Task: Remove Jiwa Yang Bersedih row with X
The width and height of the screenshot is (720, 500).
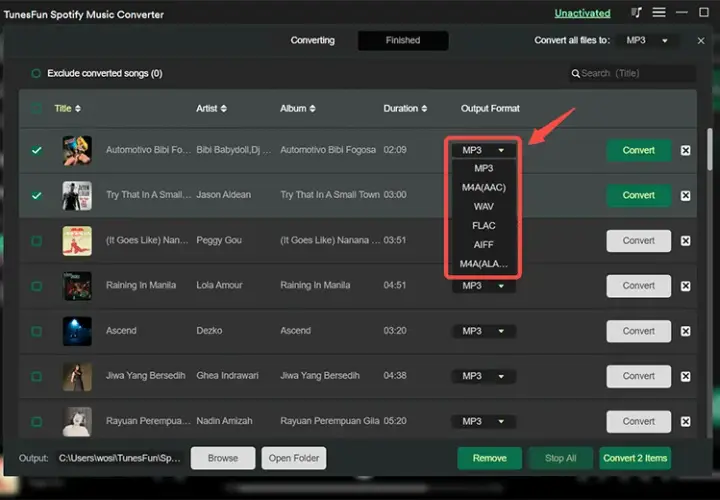Action: click(685, 376)
